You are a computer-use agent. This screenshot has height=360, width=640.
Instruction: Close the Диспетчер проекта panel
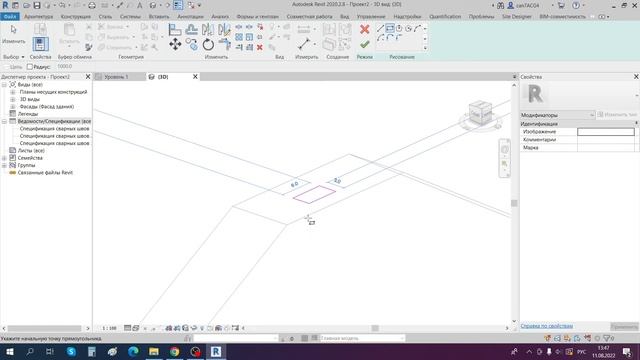[88, 77]
